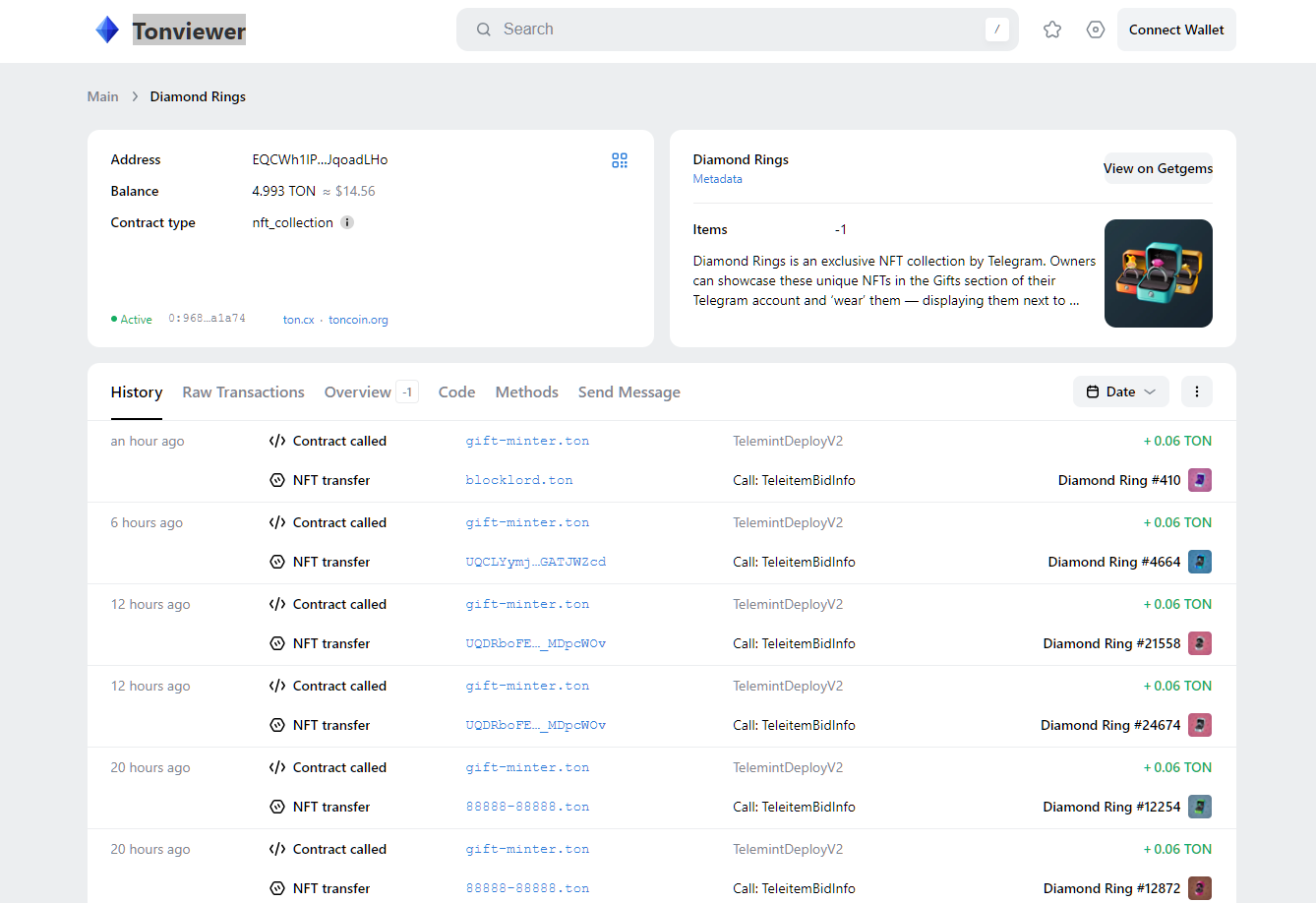Click Diamond Ring #24674 thumbnail icon

(1200, 725)
